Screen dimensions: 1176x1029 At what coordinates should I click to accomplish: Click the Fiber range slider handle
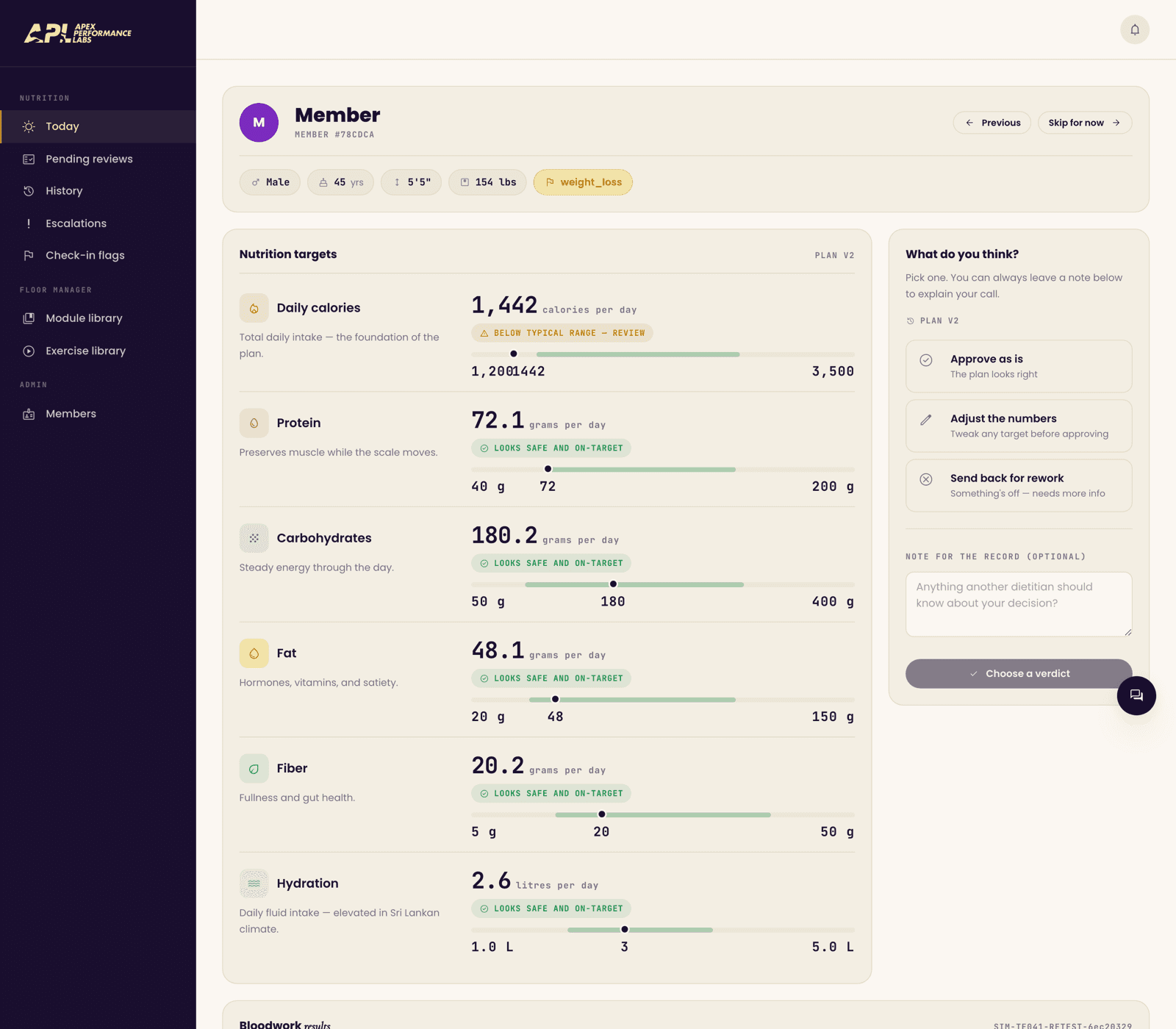[602, 814]
